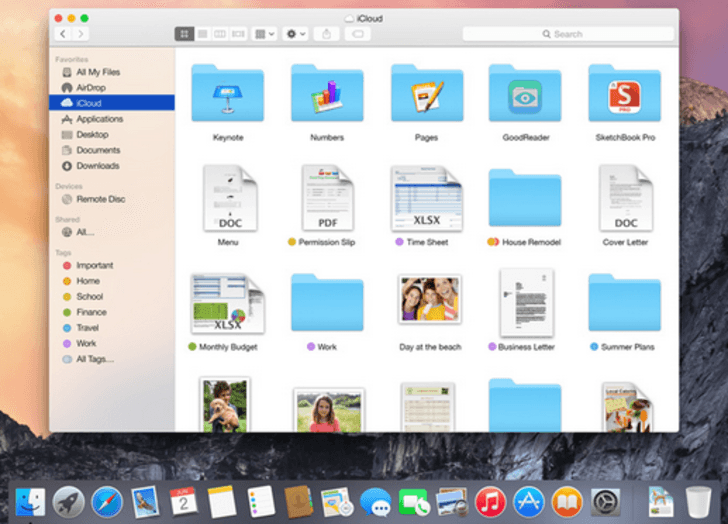The height and width of the screenshot is (524, 728).
Task: Click the Share toolbar button
Action: tap(327, 34)
